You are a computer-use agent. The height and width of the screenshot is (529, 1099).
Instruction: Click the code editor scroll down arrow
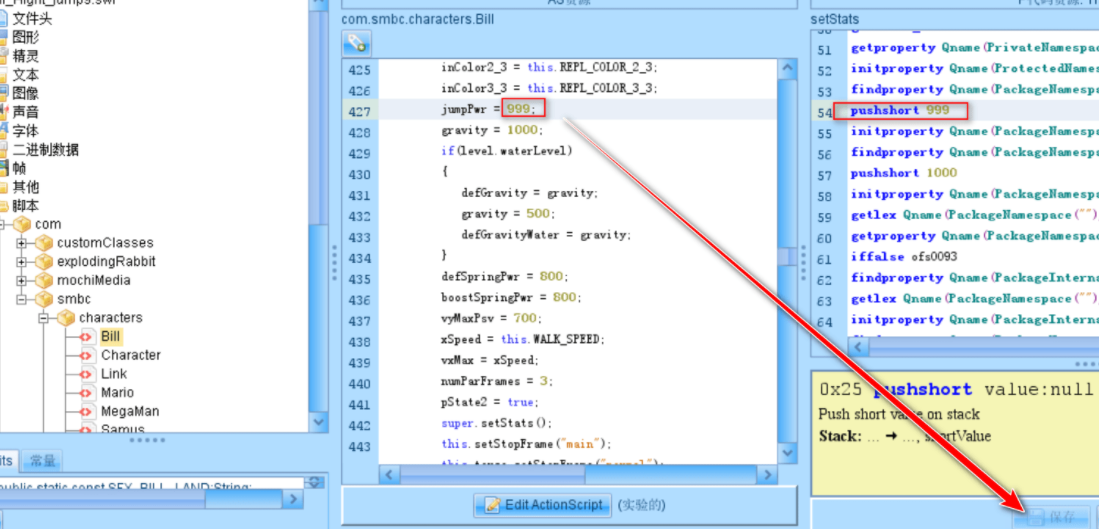click(x=787, y=453)
